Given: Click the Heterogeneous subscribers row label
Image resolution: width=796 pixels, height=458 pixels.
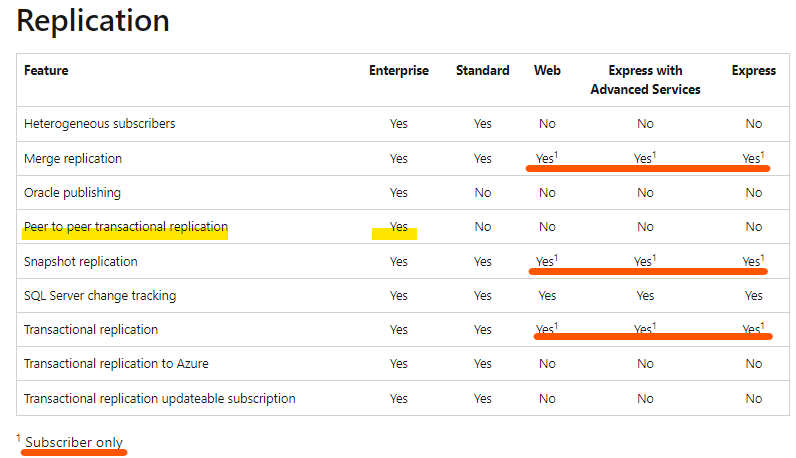Looking at the screenshot, I should [100, 123].
